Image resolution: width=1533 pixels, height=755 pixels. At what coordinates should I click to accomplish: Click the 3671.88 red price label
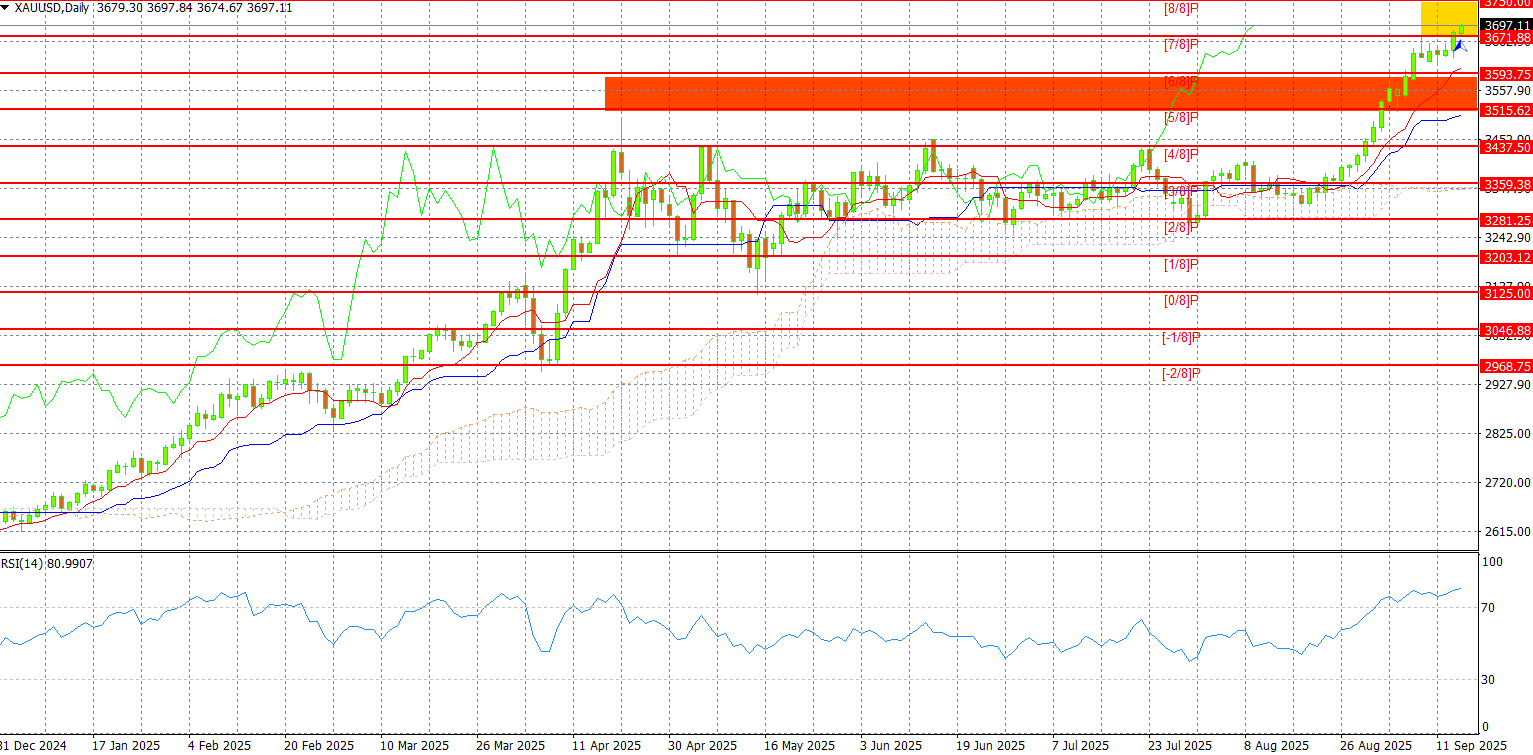[x=1506, y=37]
